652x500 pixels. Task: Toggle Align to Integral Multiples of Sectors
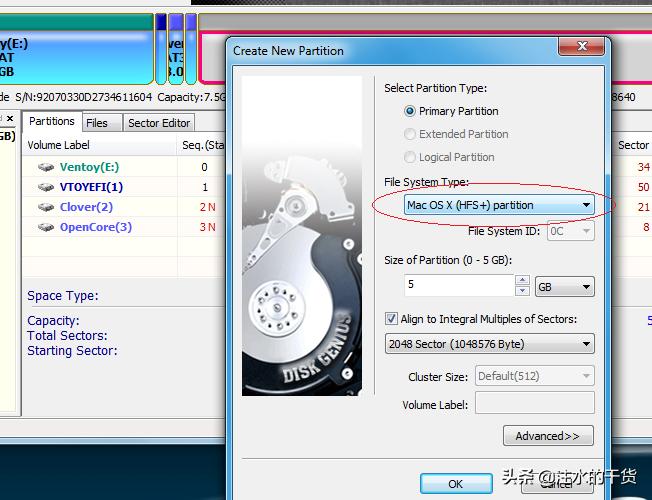(391, 319)
